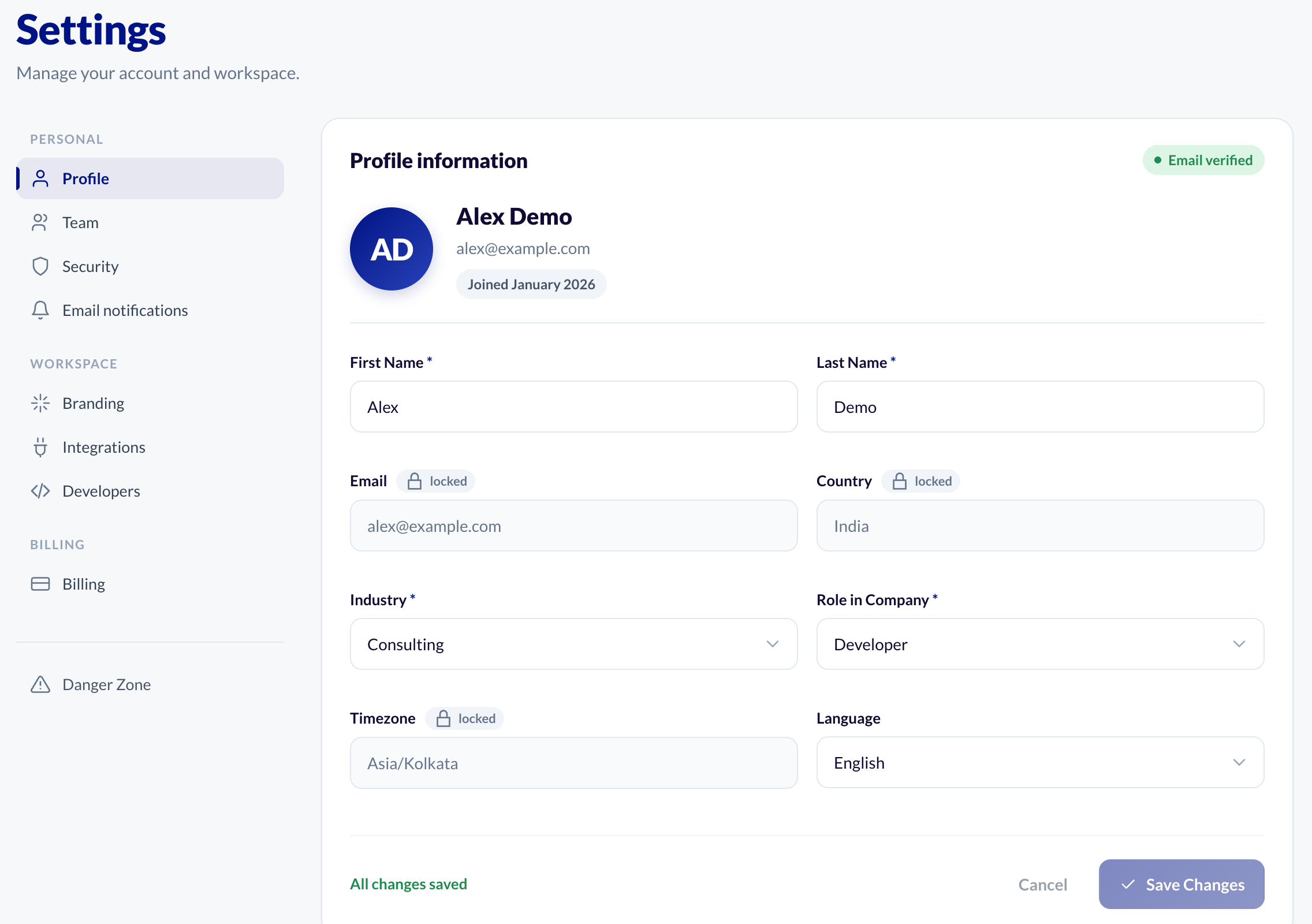
Task: Open the Language dropdown showing English
Action: click(1041, 762)
